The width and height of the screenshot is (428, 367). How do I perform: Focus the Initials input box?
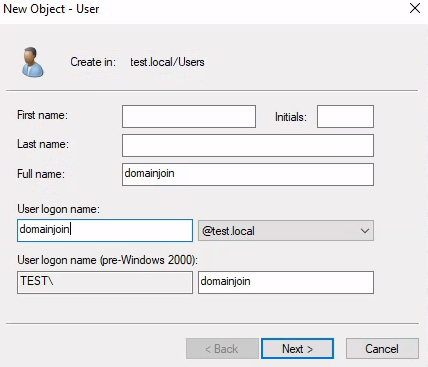pos(345,116)
